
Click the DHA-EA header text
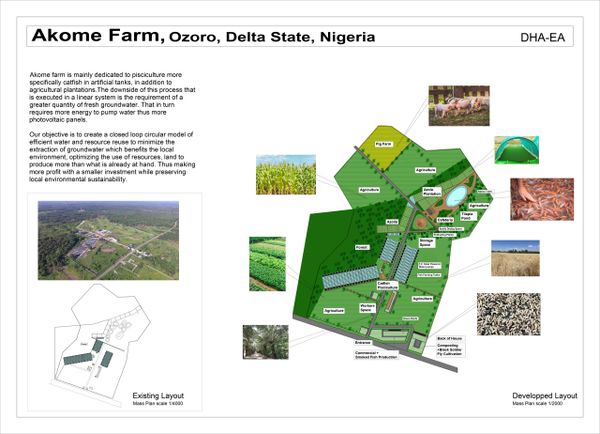pos(544,38)
